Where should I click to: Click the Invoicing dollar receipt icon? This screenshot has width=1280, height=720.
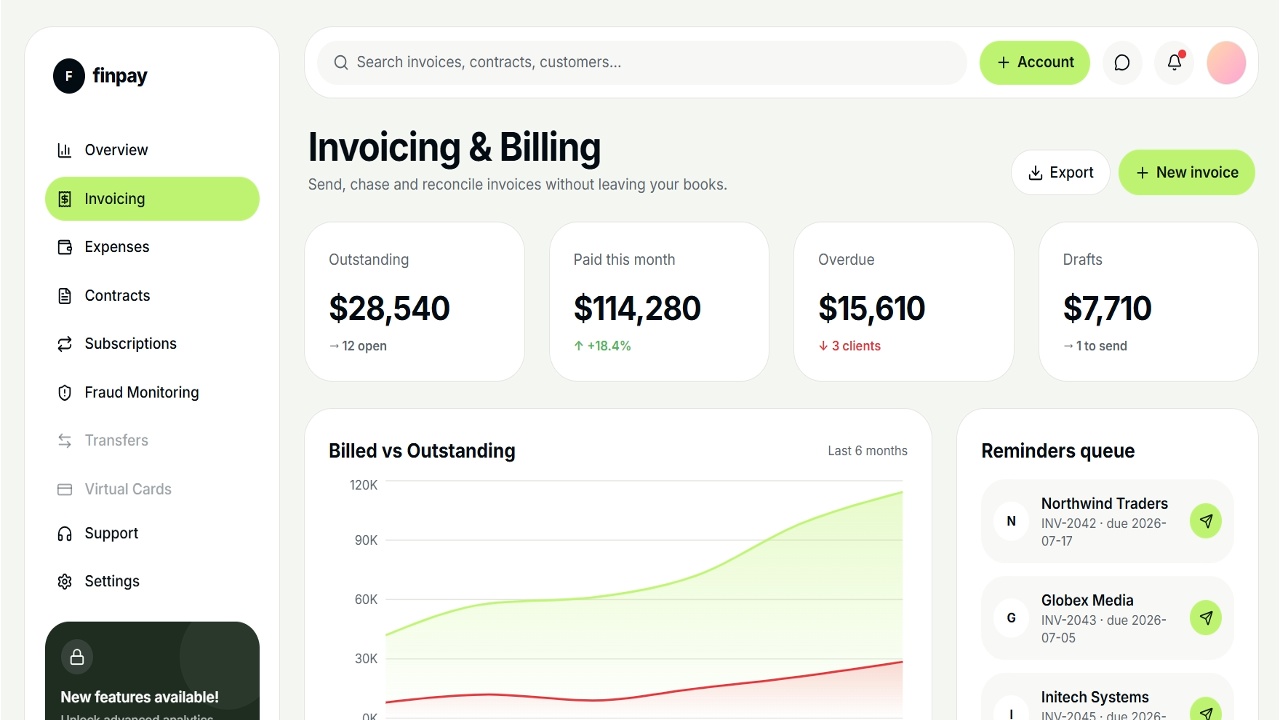(x=65, y=199)
